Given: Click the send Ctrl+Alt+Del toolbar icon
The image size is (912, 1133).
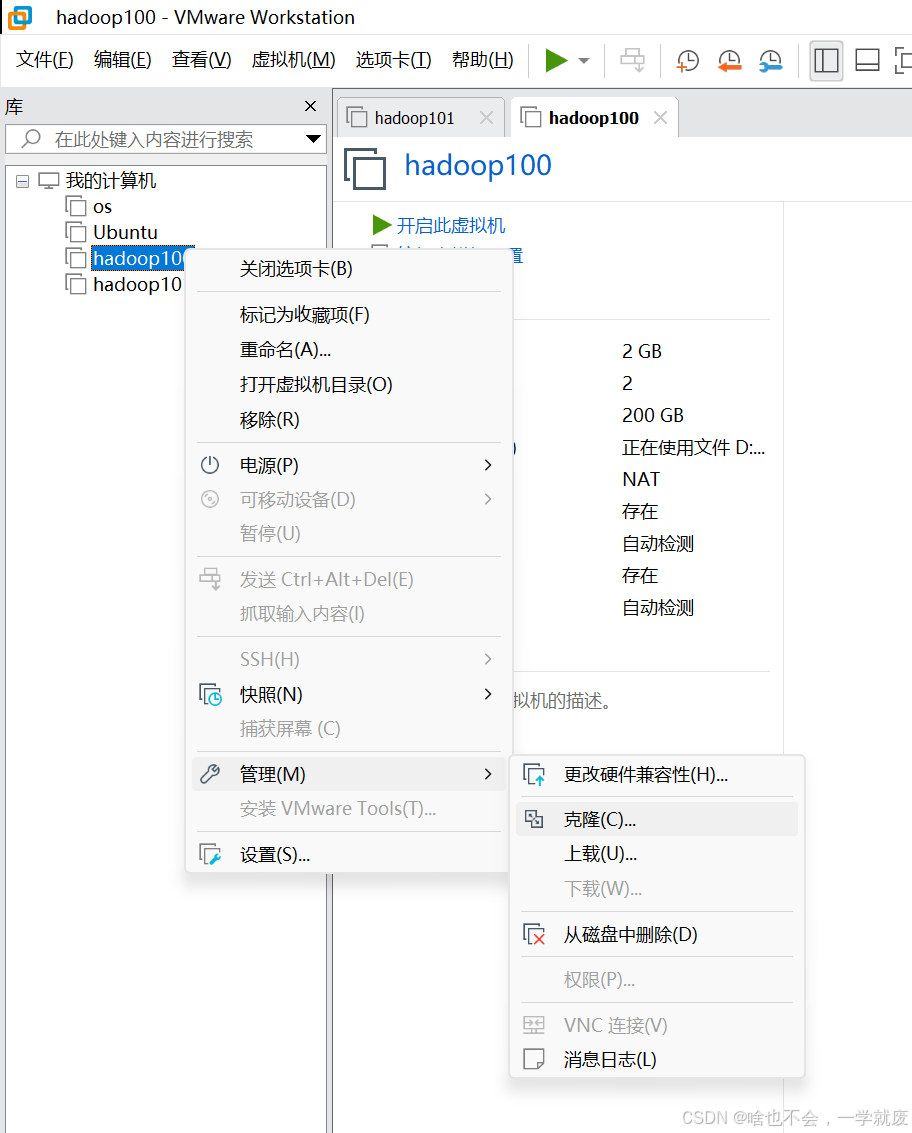Looking at the screenshot, I should [632, 60].
